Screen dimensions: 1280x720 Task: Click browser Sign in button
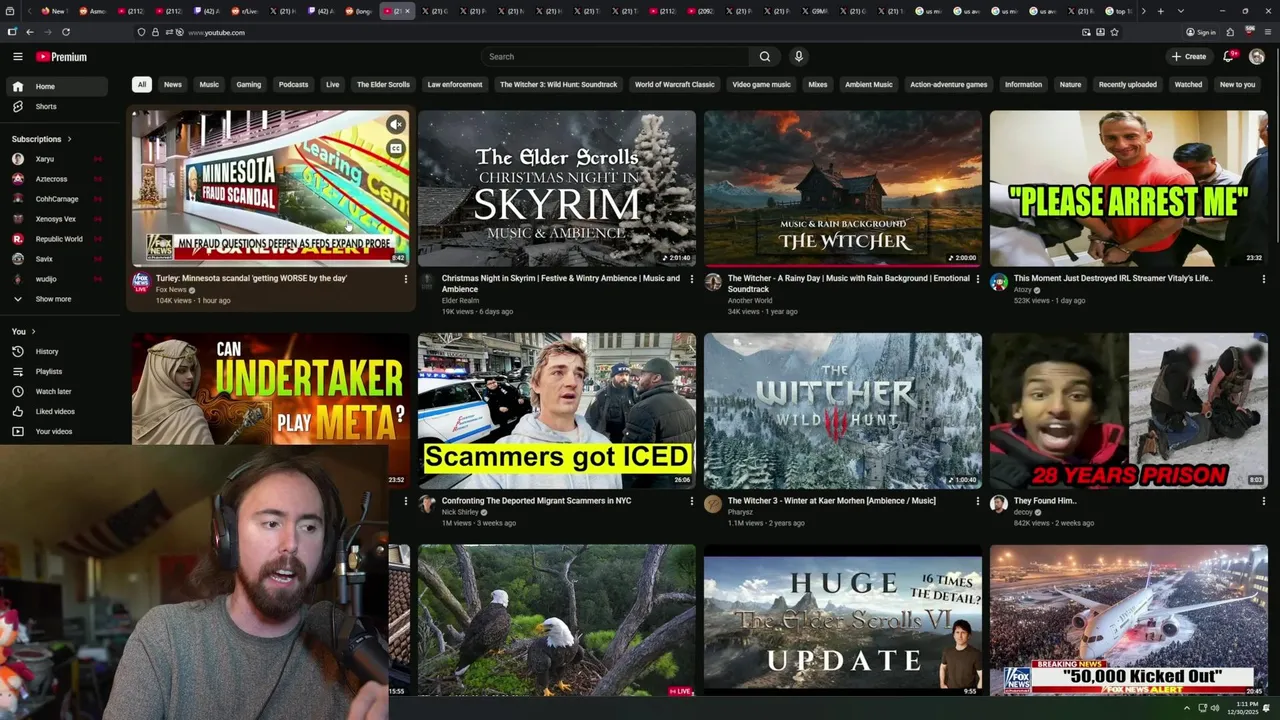pos(1201,32)
